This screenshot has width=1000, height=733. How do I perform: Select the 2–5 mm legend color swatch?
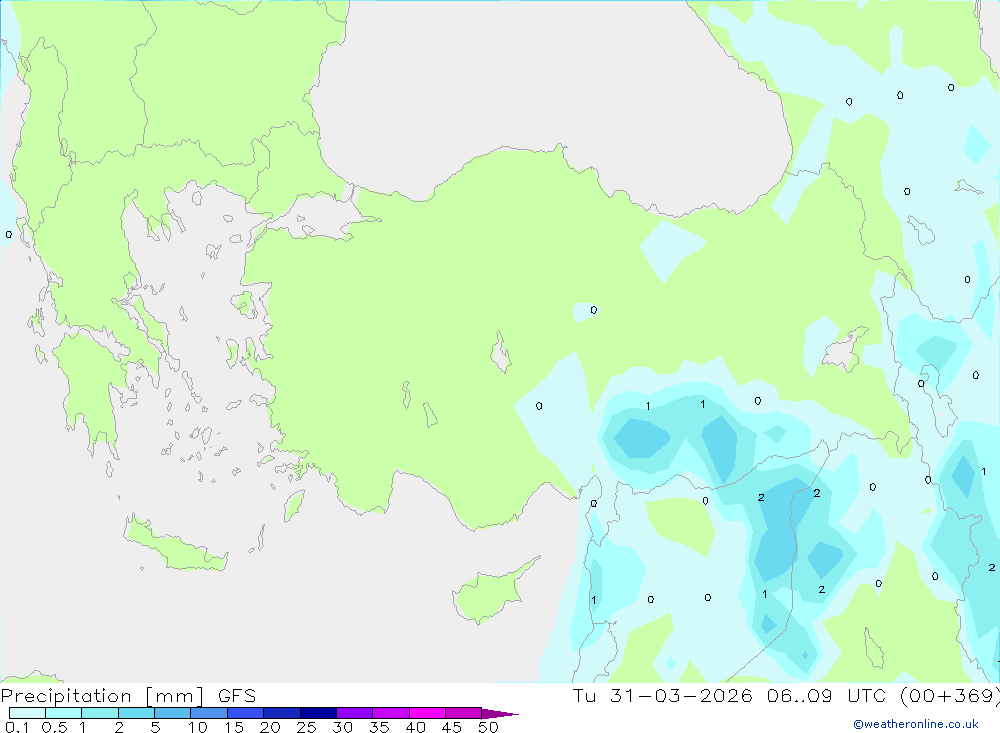click(136, 713)
